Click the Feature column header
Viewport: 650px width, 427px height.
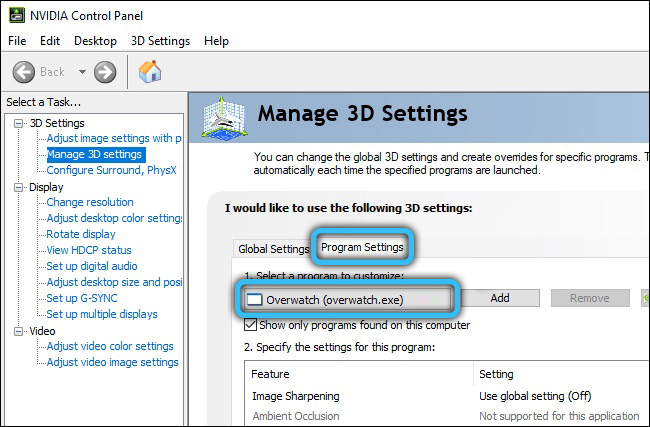pos(359,374)
